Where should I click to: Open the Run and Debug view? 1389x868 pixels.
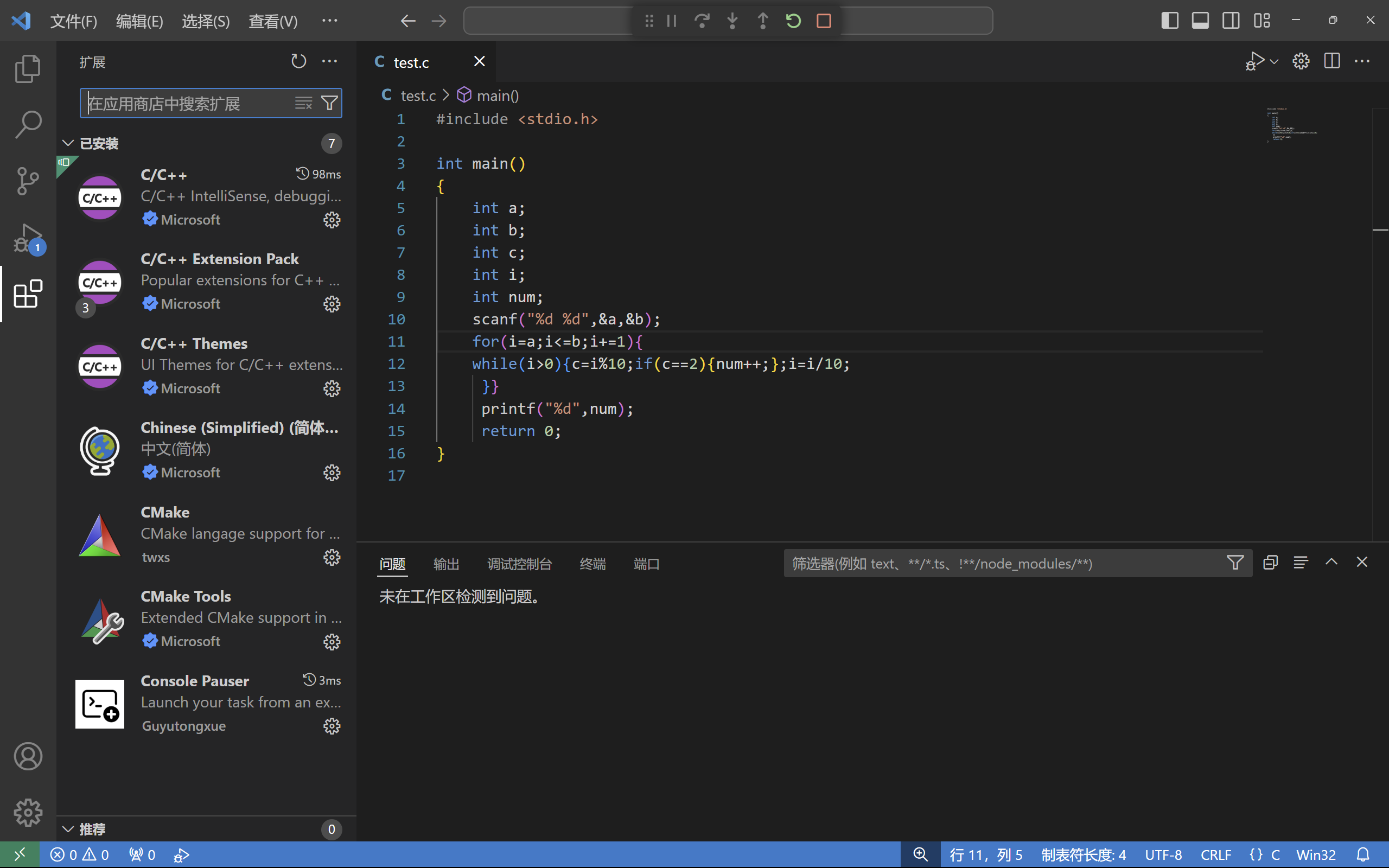[x=28, y=238]
